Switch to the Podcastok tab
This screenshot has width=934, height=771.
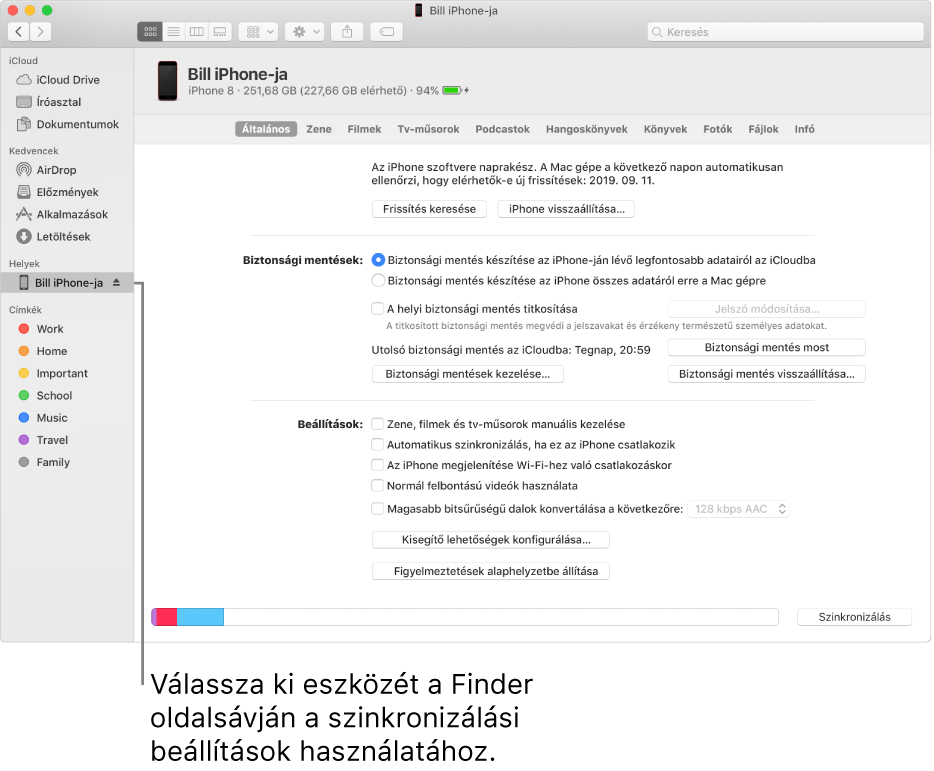click(502, 129)
